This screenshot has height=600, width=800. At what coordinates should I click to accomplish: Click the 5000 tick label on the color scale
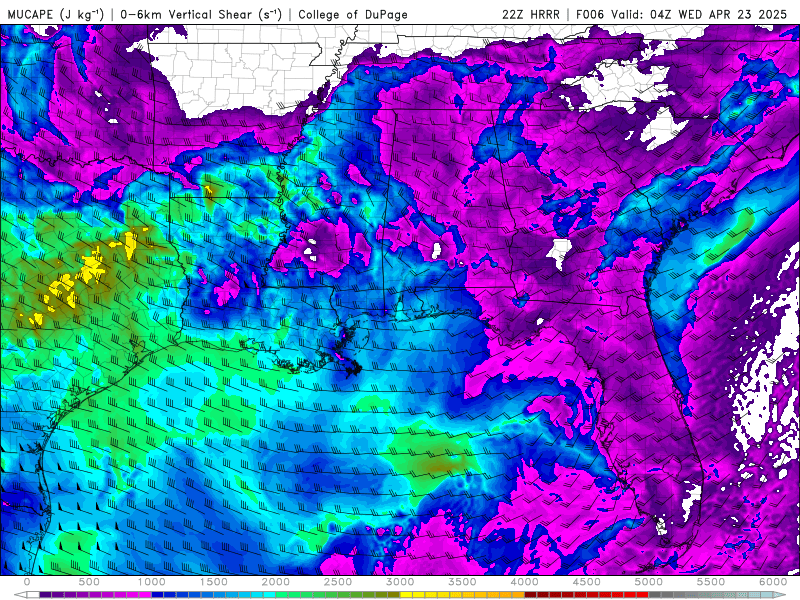point(648,582)
